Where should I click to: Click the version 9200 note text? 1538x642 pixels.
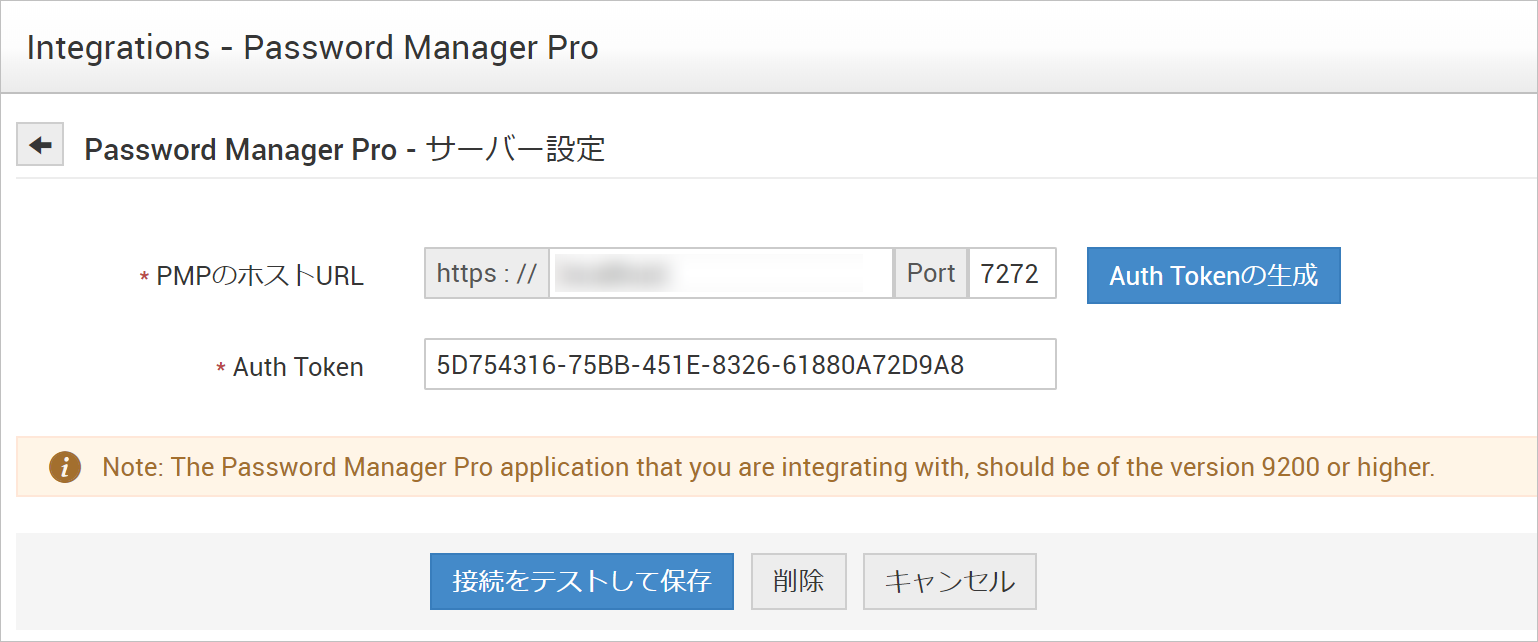coord(768,467)
